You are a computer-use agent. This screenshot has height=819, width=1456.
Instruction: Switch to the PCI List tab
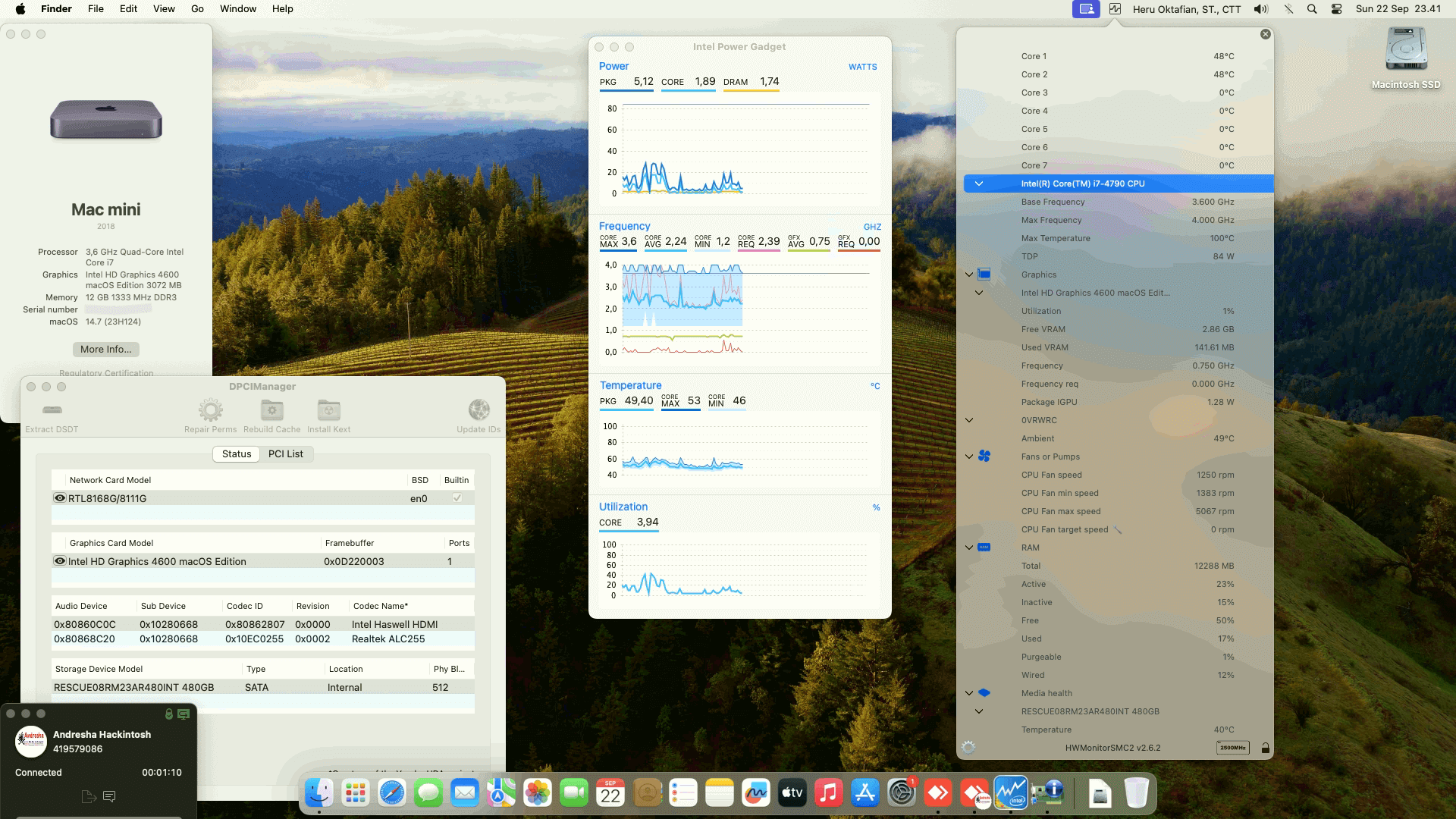pos(286,453)
